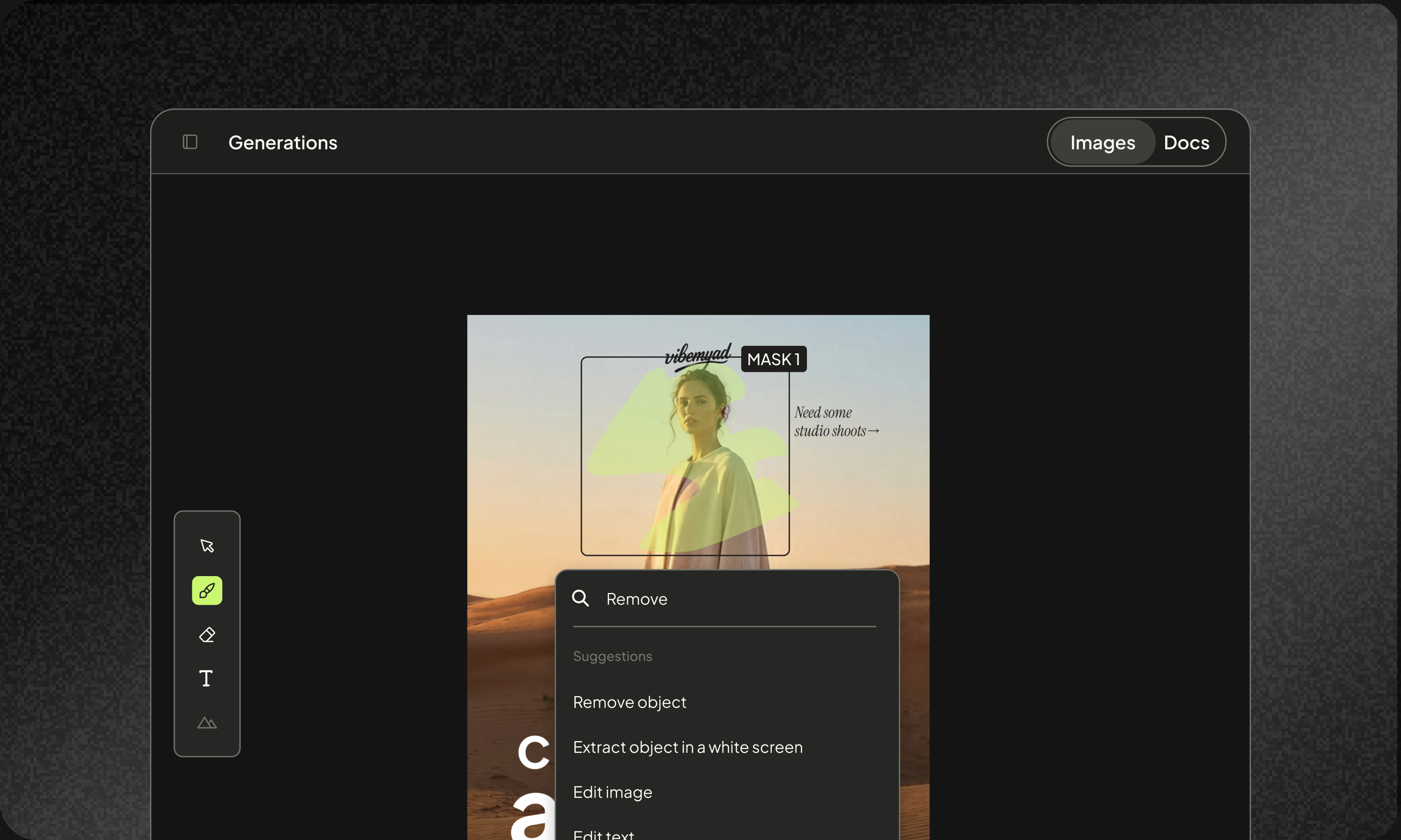Image resolution: width=1401 pixels, height=840 pixels.
Task: Activate the green brush mask tool
Action: [207, 590]
